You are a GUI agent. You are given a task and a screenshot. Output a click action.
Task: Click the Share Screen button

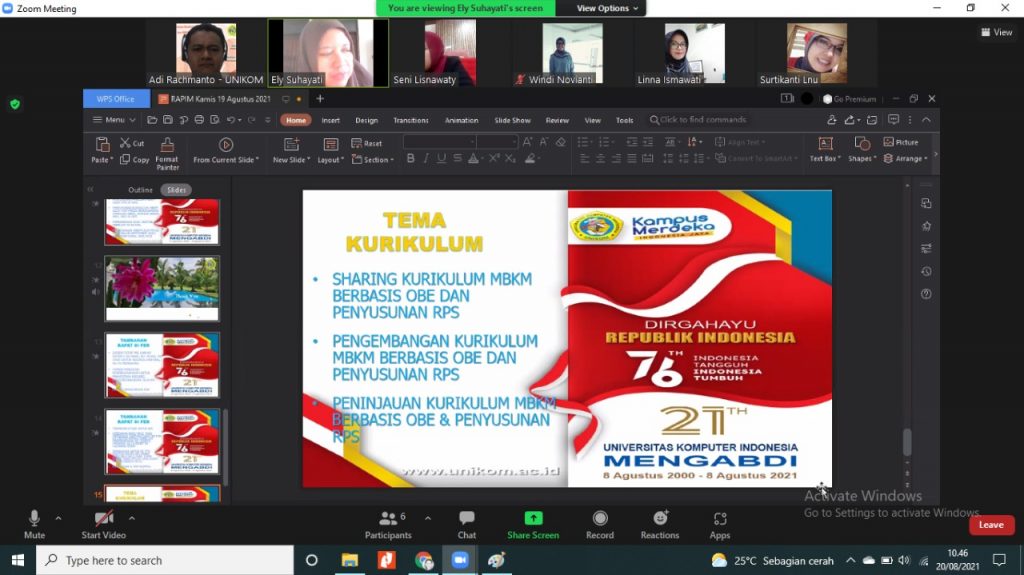point(533,525)
